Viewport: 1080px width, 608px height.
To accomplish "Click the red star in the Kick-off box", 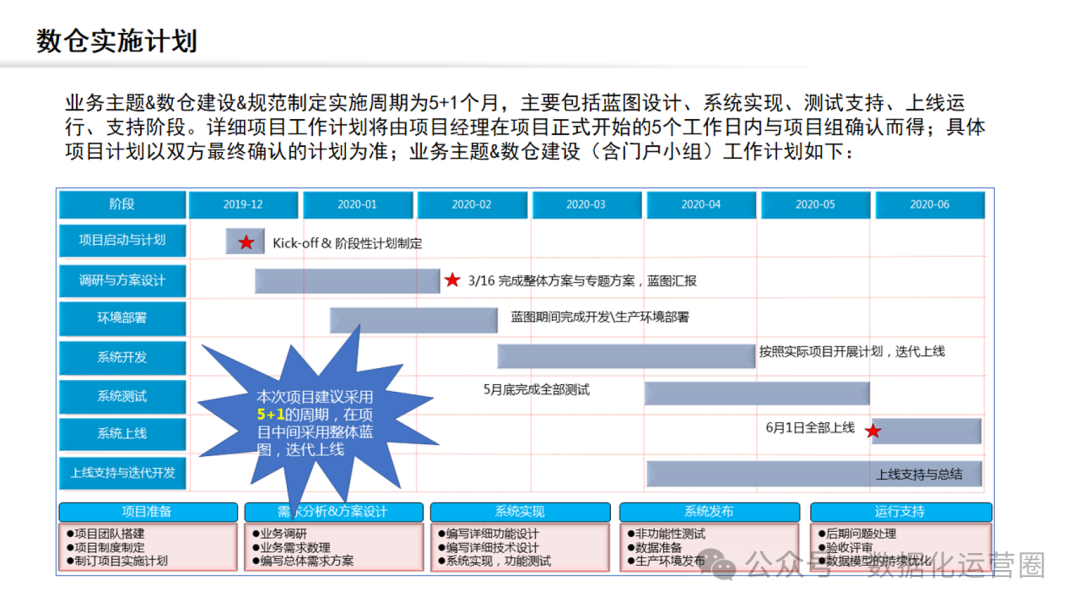I will [246, 242].
